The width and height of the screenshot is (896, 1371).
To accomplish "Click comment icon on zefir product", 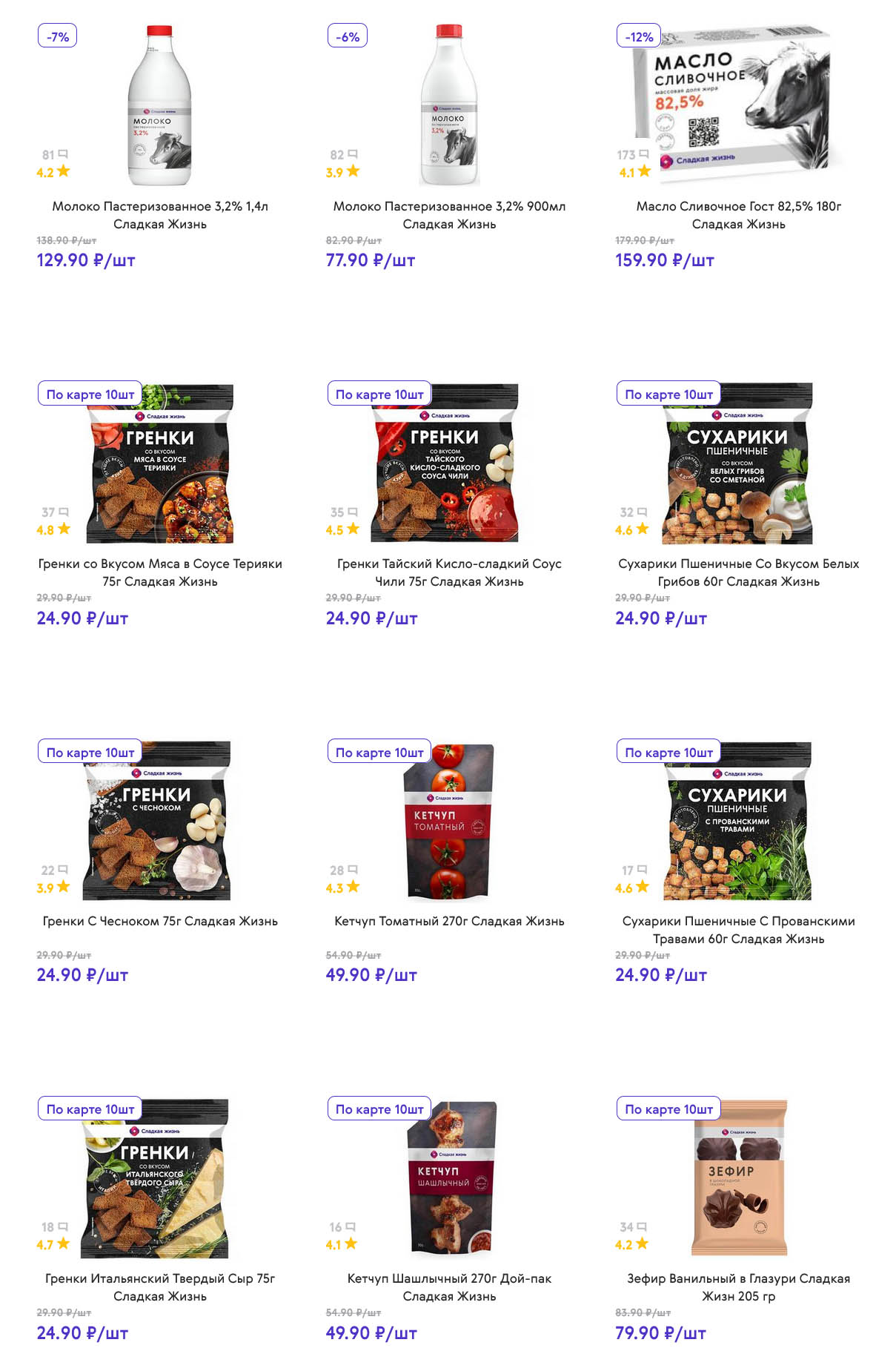I will 642,1226.
